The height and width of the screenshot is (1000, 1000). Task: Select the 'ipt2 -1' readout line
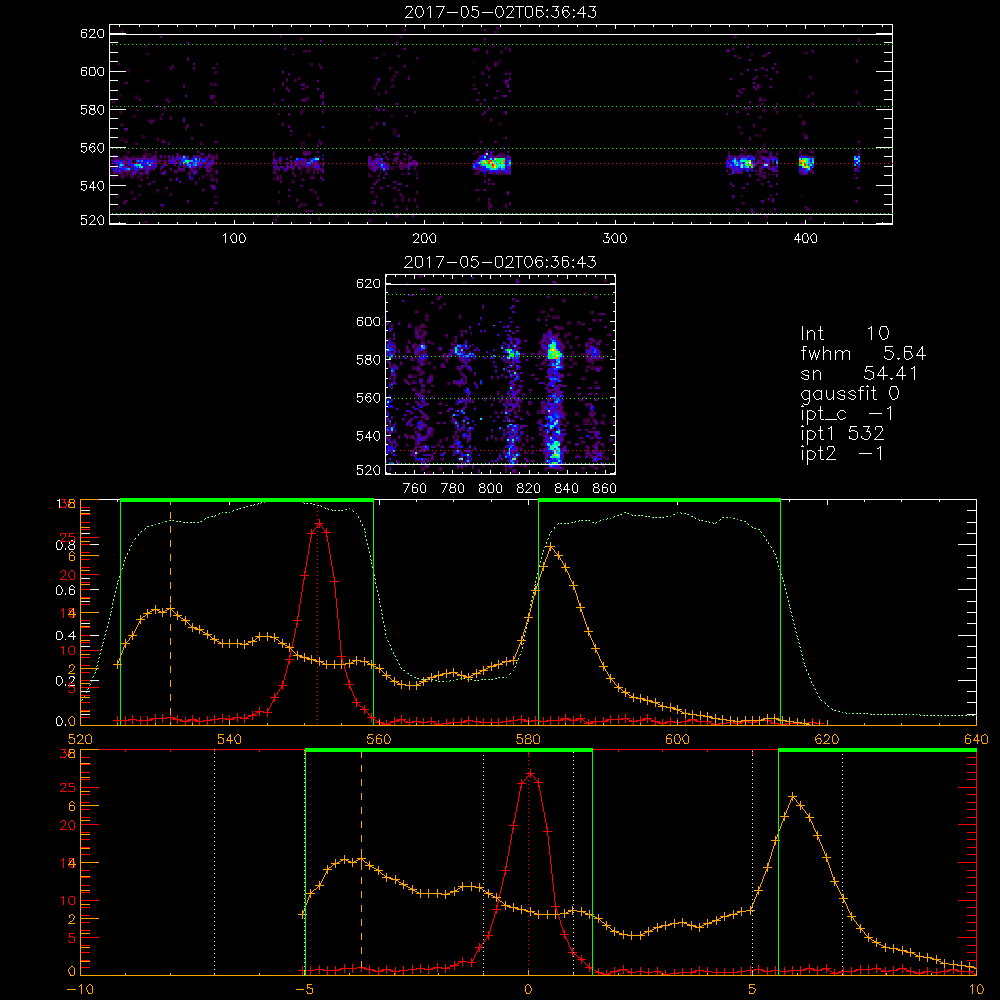(842, 454)
